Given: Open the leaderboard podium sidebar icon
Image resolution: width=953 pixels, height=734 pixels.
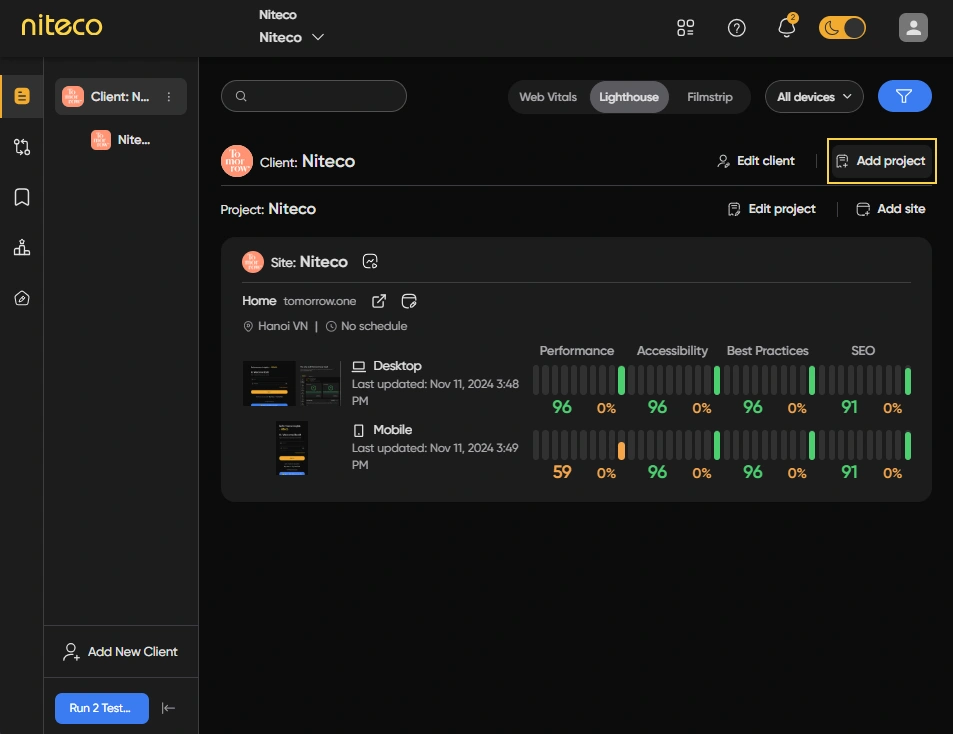Looking at the screenshot, I should (22, 247).
